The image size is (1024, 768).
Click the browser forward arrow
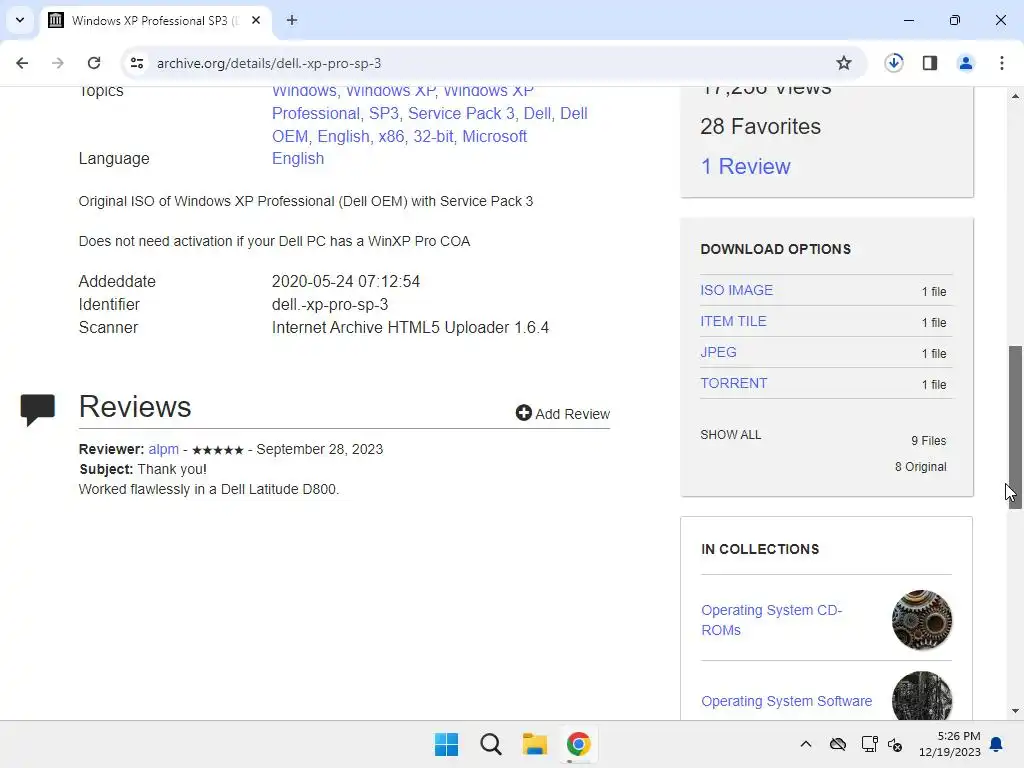[57, 63]
